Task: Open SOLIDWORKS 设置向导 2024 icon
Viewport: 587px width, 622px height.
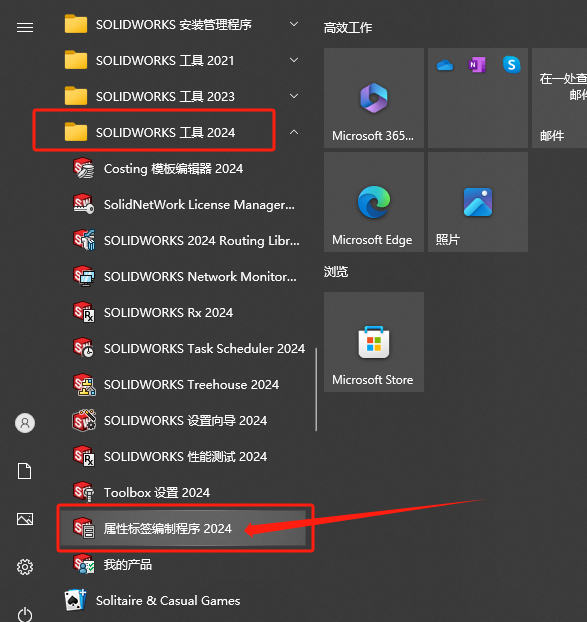Action: [x=84, y=420]
